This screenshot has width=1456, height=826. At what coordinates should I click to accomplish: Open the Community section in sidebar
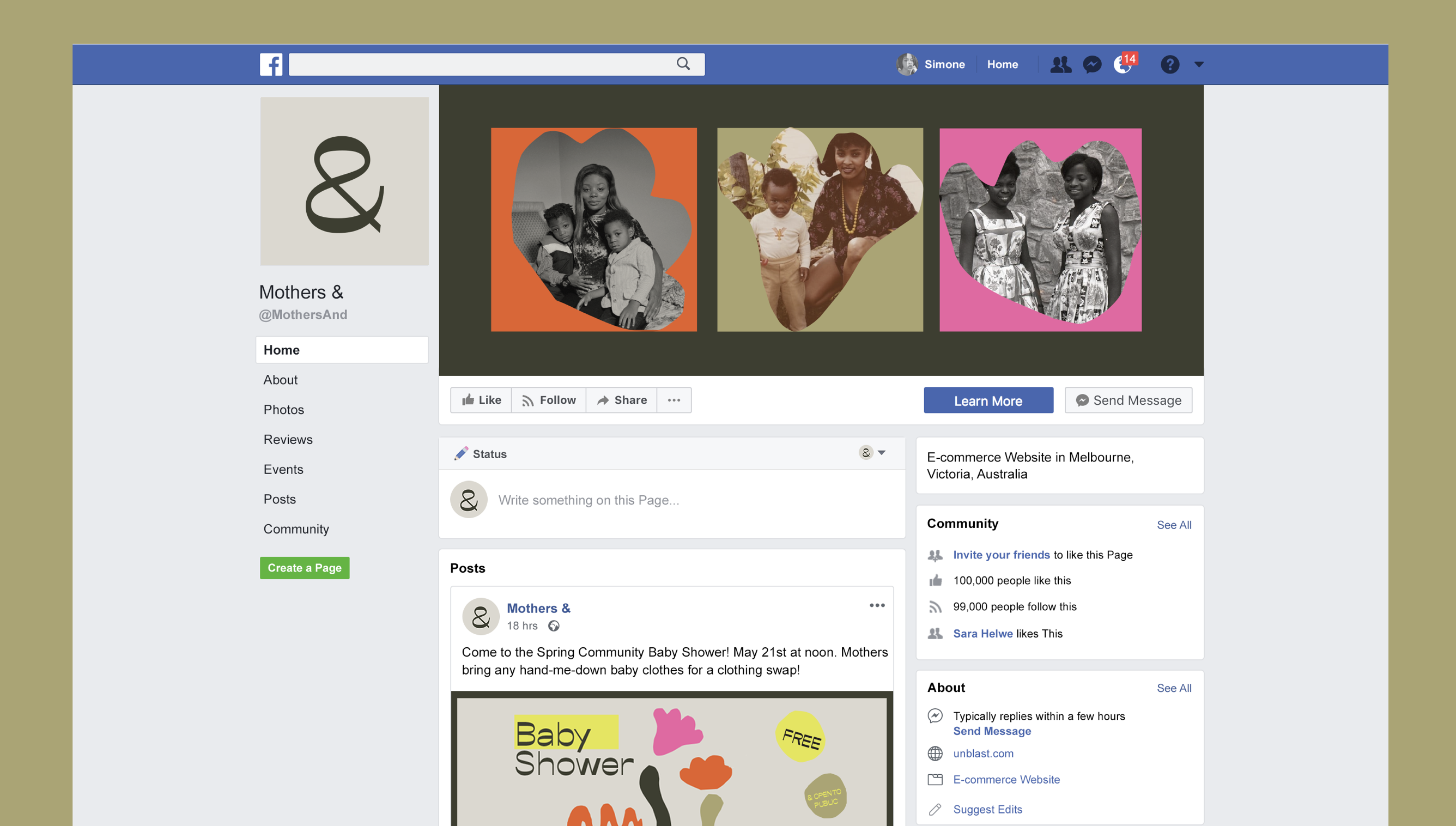[296, 529]
